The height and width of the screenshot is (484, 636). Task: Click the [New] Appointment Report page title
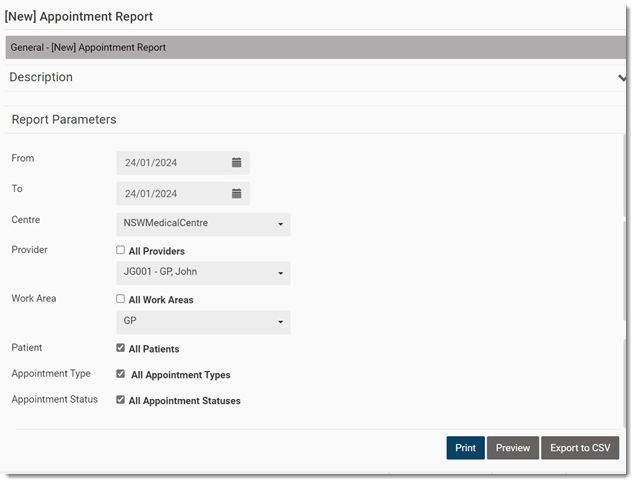(79, 17)
